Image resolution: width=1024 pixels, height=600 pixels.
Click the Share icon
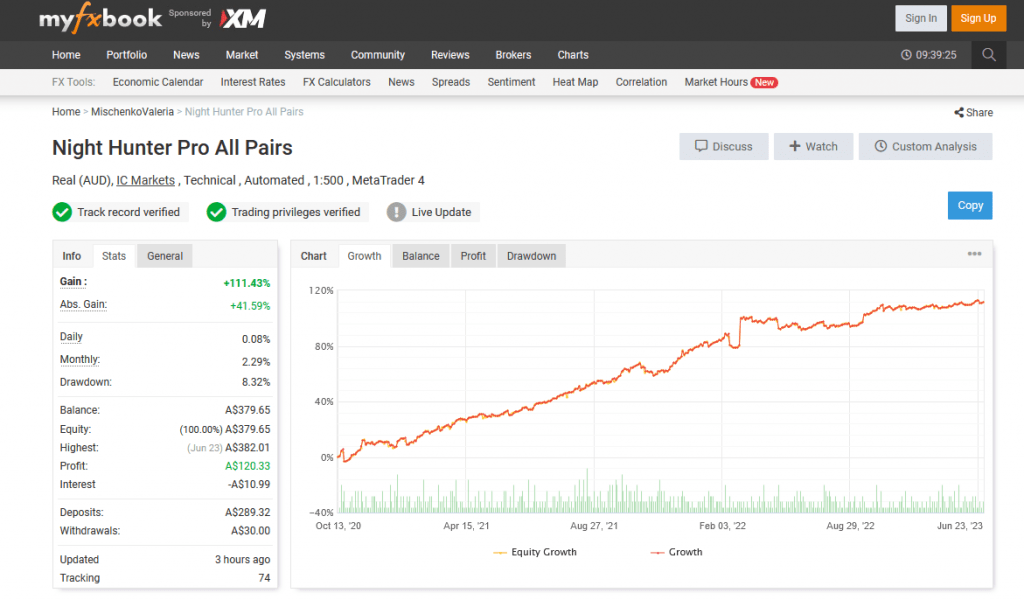(x=959, y=113)
